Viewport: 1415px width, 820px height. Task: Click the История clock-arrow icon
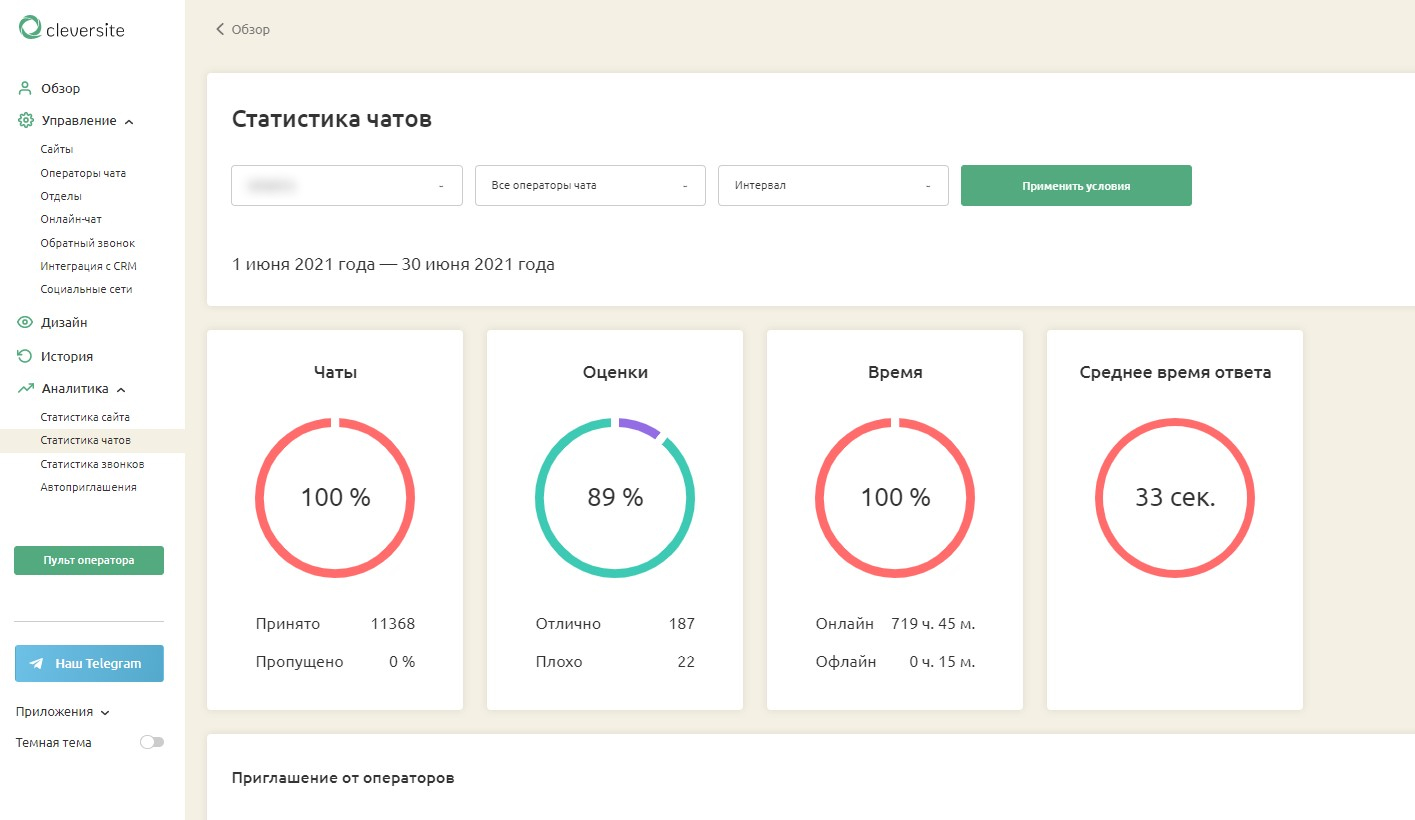point(26,356)
